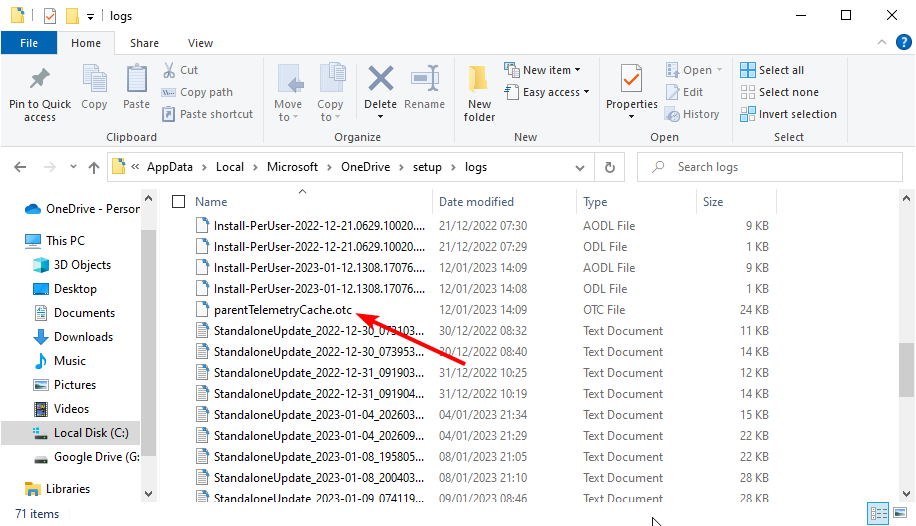Click the Forward navigation arrow

pyautogui.click(x=50, y=167)
